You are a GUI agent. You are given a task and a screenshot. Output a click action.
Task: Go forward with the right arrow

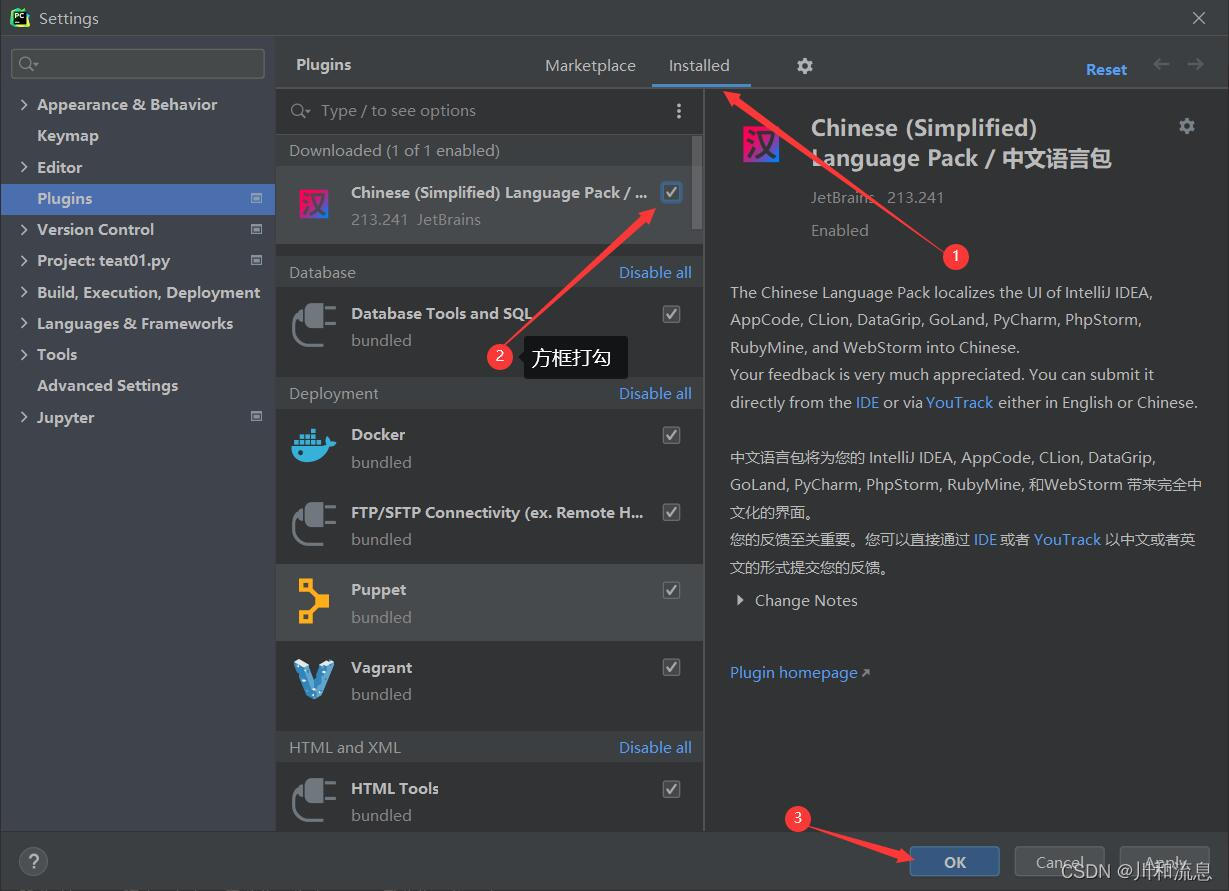pos(1195,65)
